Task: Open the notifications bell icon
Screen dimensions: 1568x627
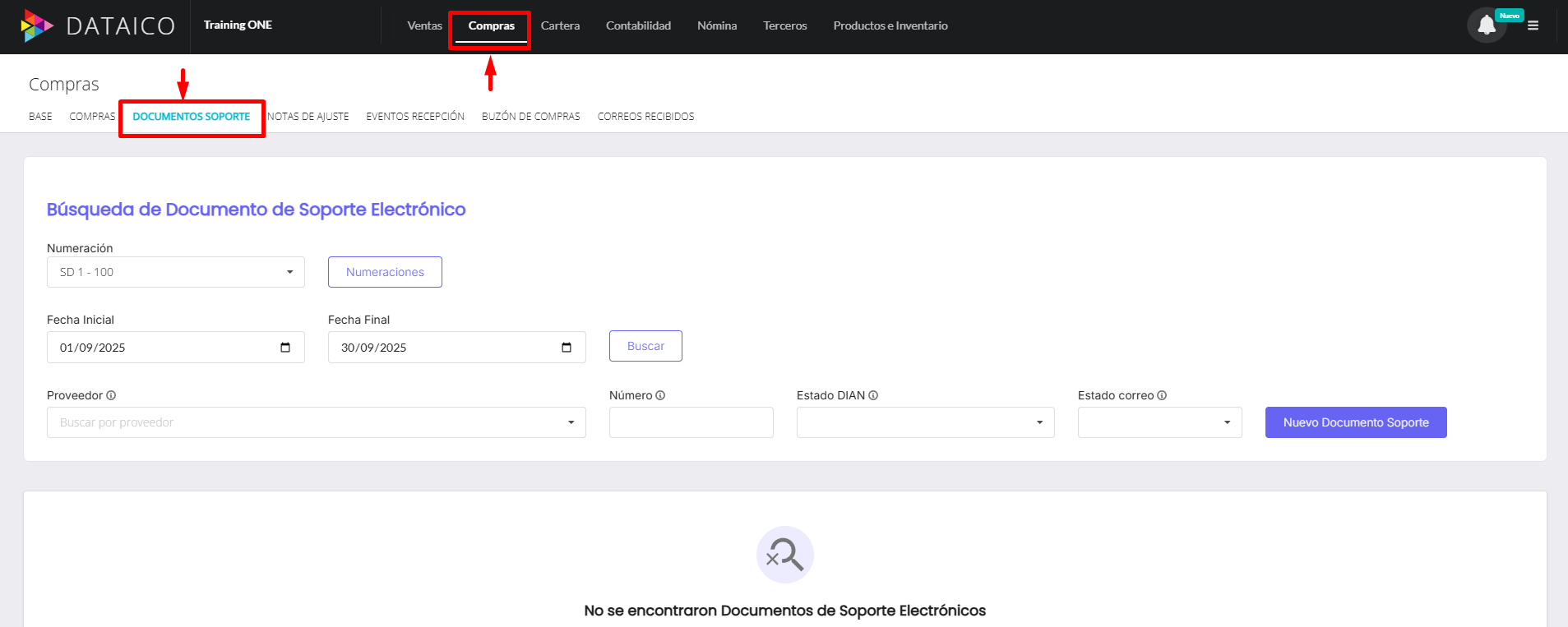Action: pyautogui.click(x=1486, y=25)
